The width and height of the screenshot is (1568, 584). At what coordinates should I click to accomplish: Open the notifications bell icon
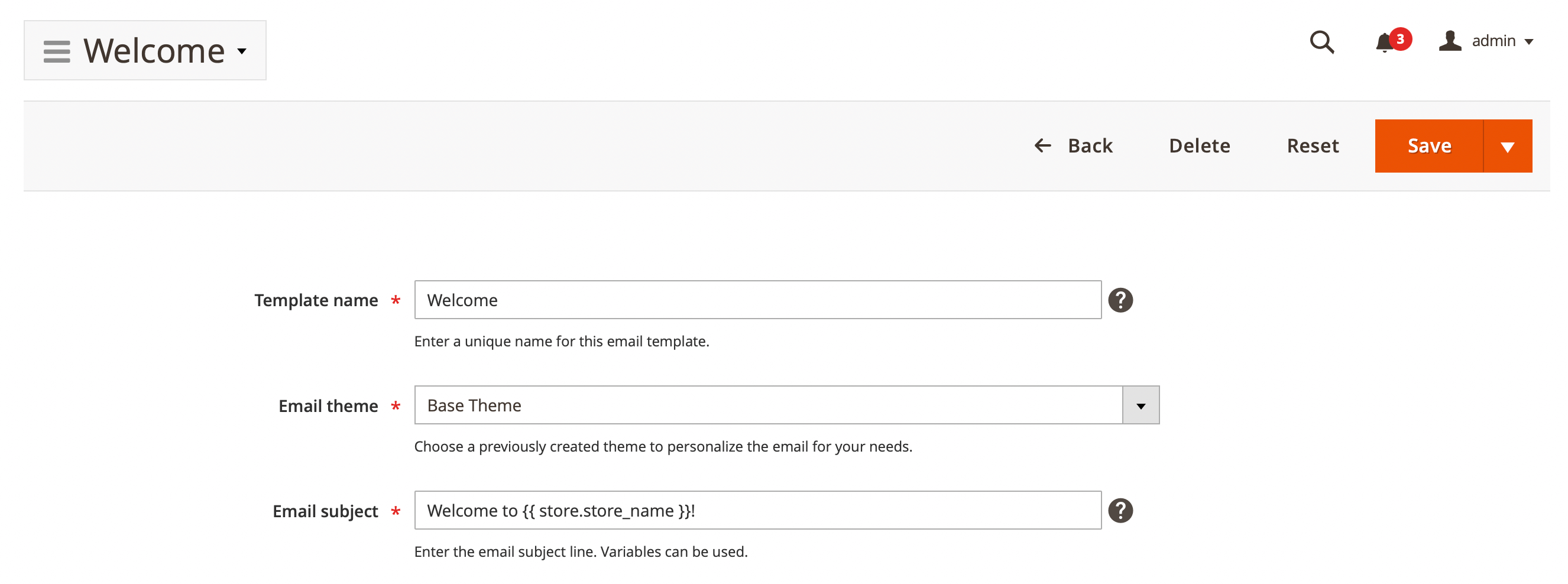(x=1383, y=43)
